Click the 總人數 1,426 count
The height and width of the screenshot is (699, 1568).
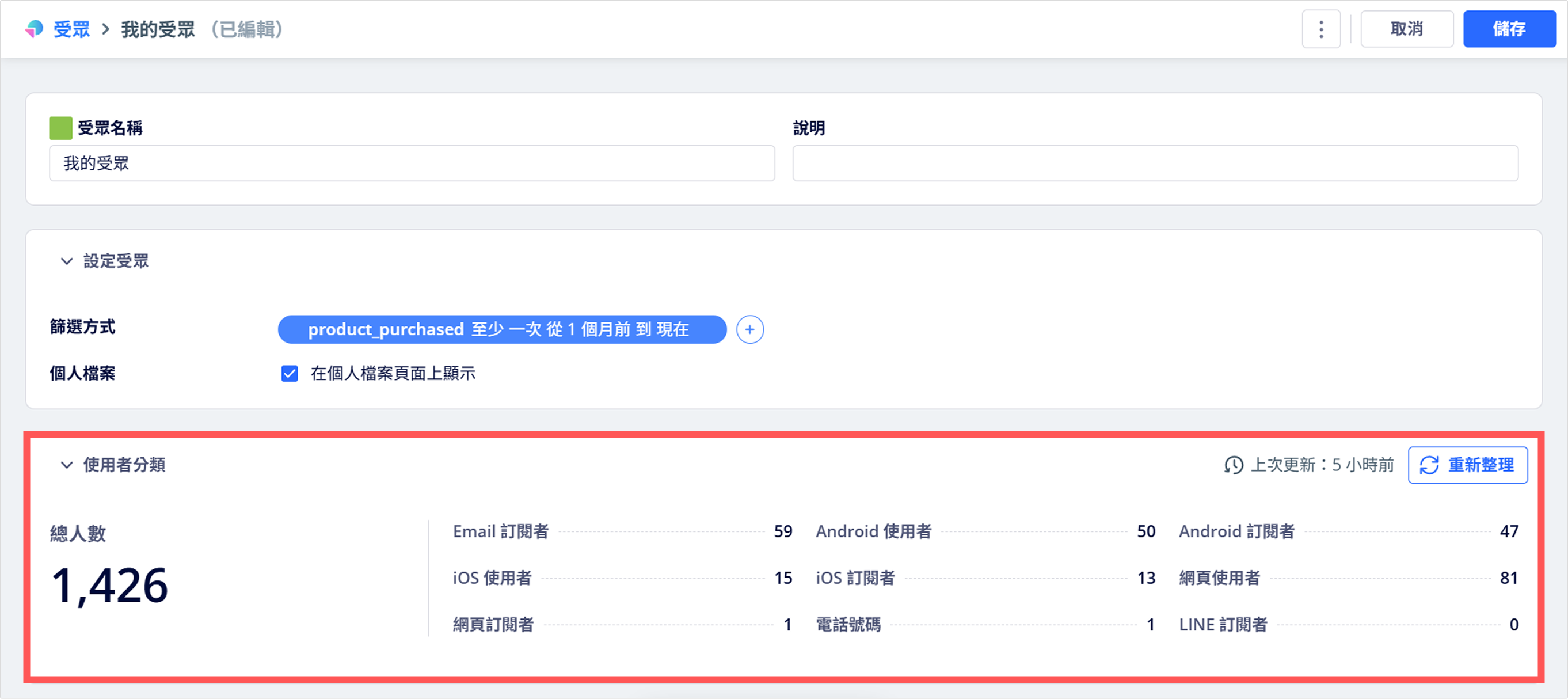coord(109,584)
